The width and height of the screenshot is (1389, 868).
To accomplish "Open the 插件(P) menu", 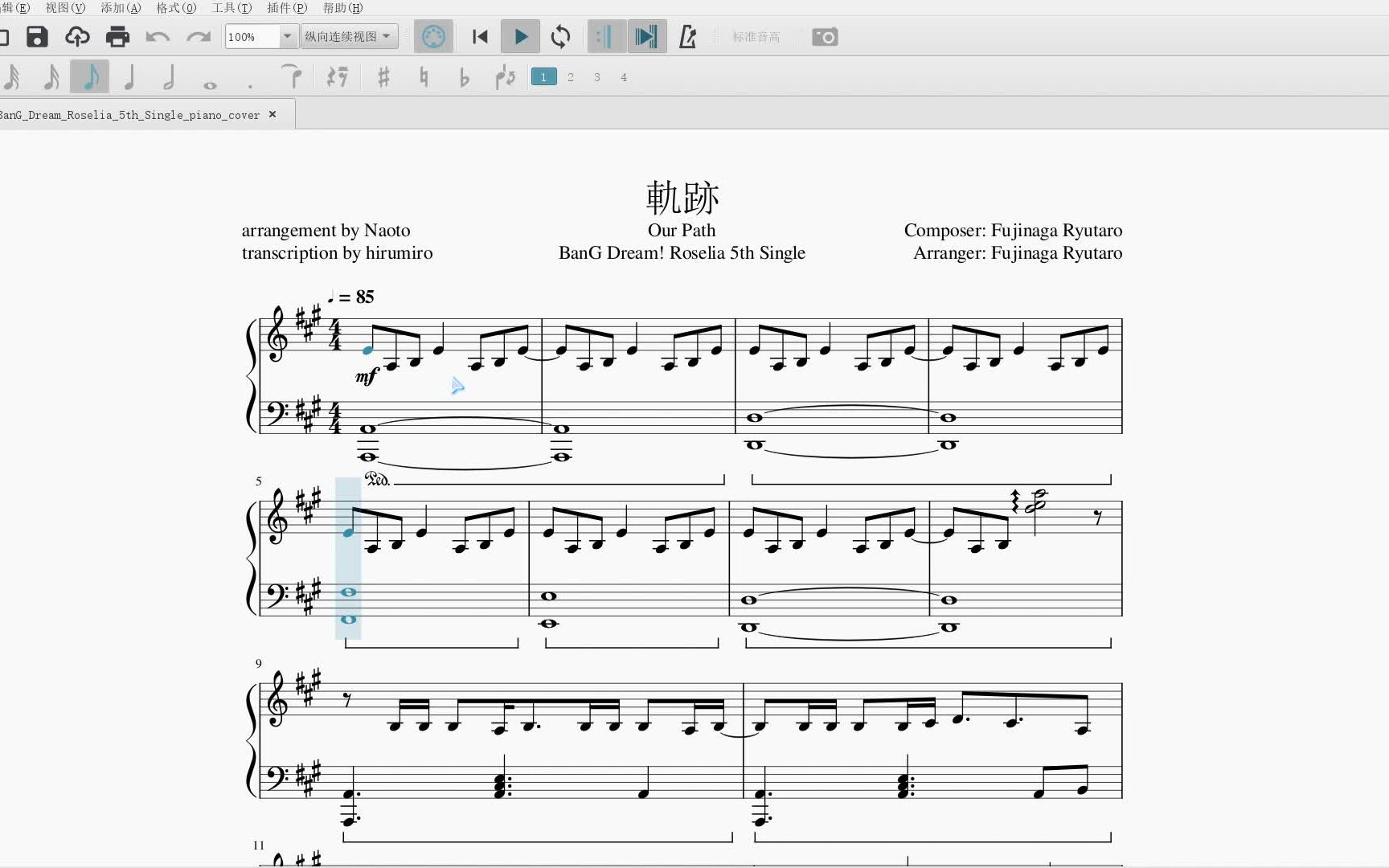I will [287, 7].
